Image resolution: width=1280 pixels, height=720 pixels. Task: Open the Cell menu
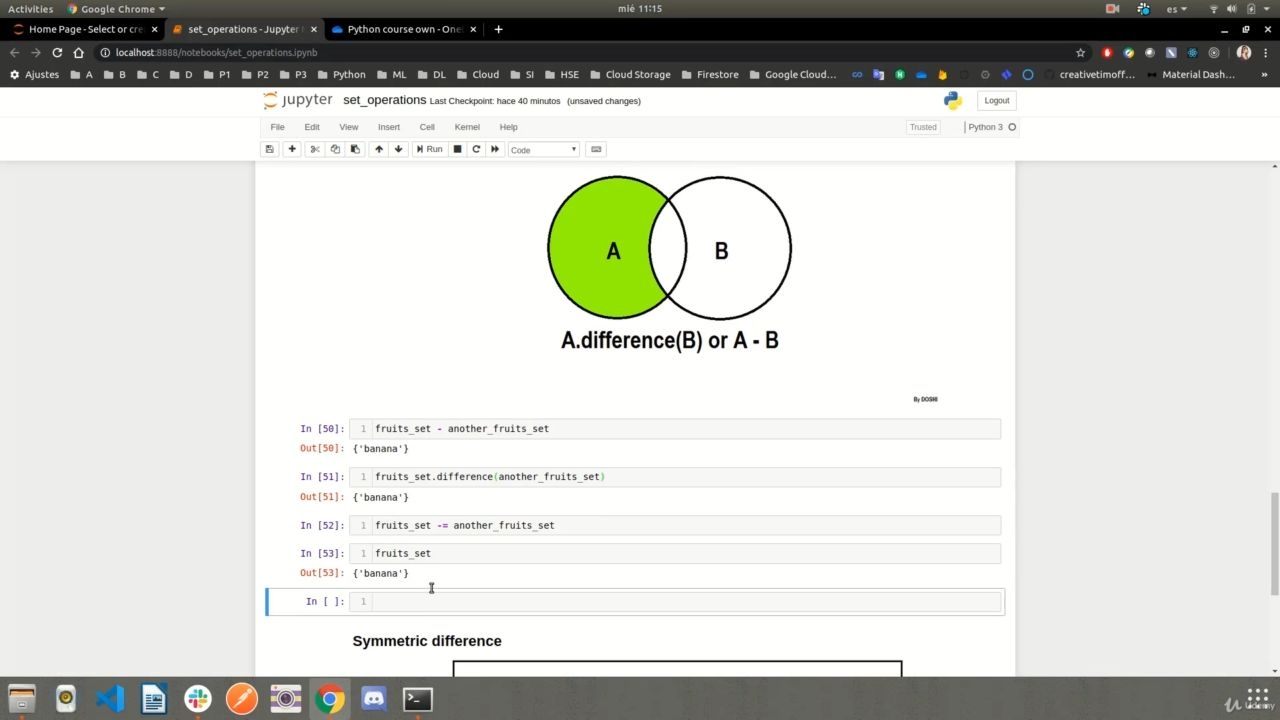[x=427, y=127]
